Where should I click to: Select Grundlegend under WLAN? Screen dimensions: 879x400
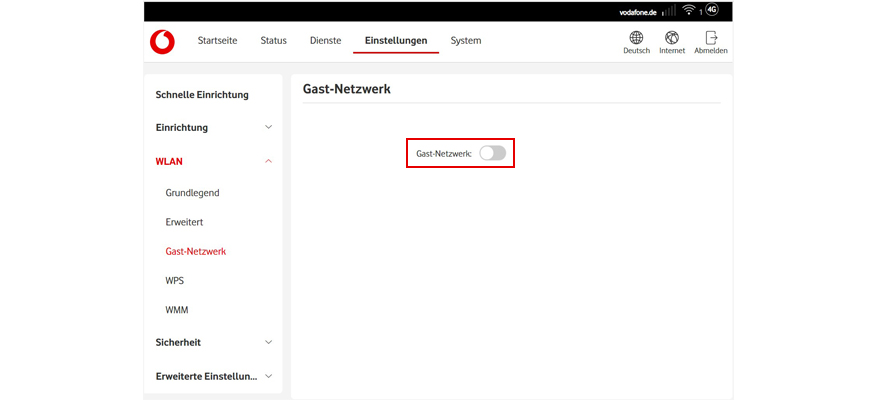[x=192, y=192]
